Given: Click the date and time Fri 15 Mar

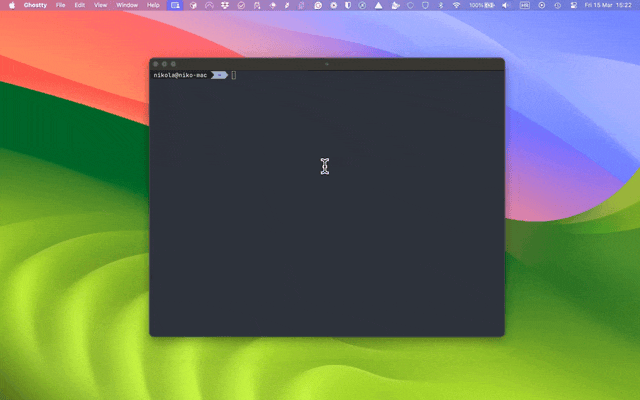Looking at the screenshot, I should click(608, 5).
